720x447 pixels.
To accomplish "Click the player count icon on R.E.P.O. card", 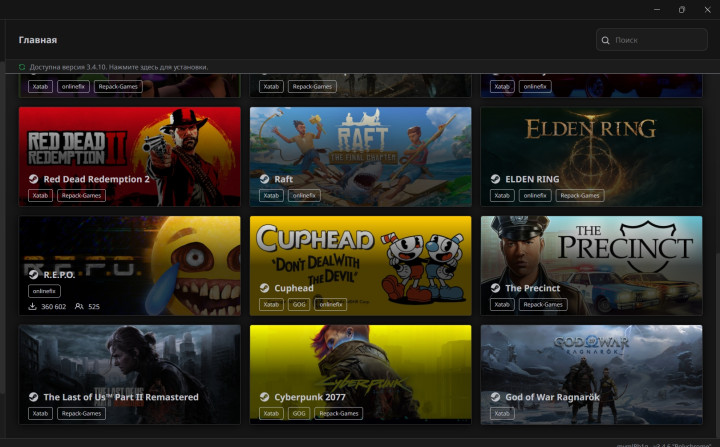I will pyautogui.click(x=79, y=307).
